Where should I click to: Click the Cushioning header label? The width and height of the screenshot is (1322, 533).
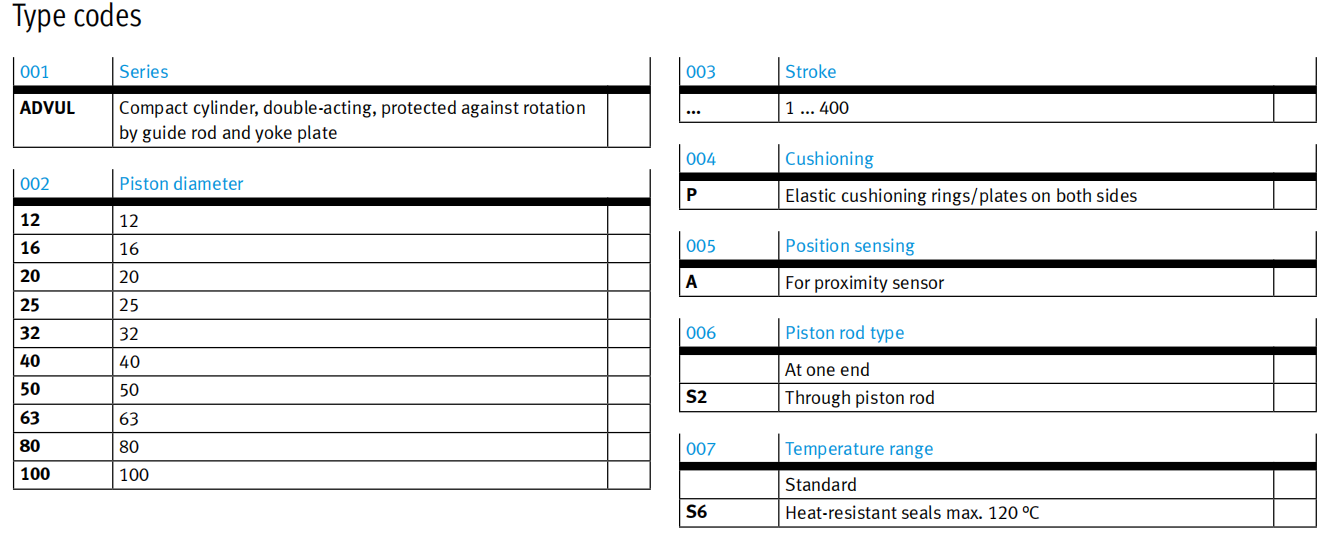tap(829, 159)
